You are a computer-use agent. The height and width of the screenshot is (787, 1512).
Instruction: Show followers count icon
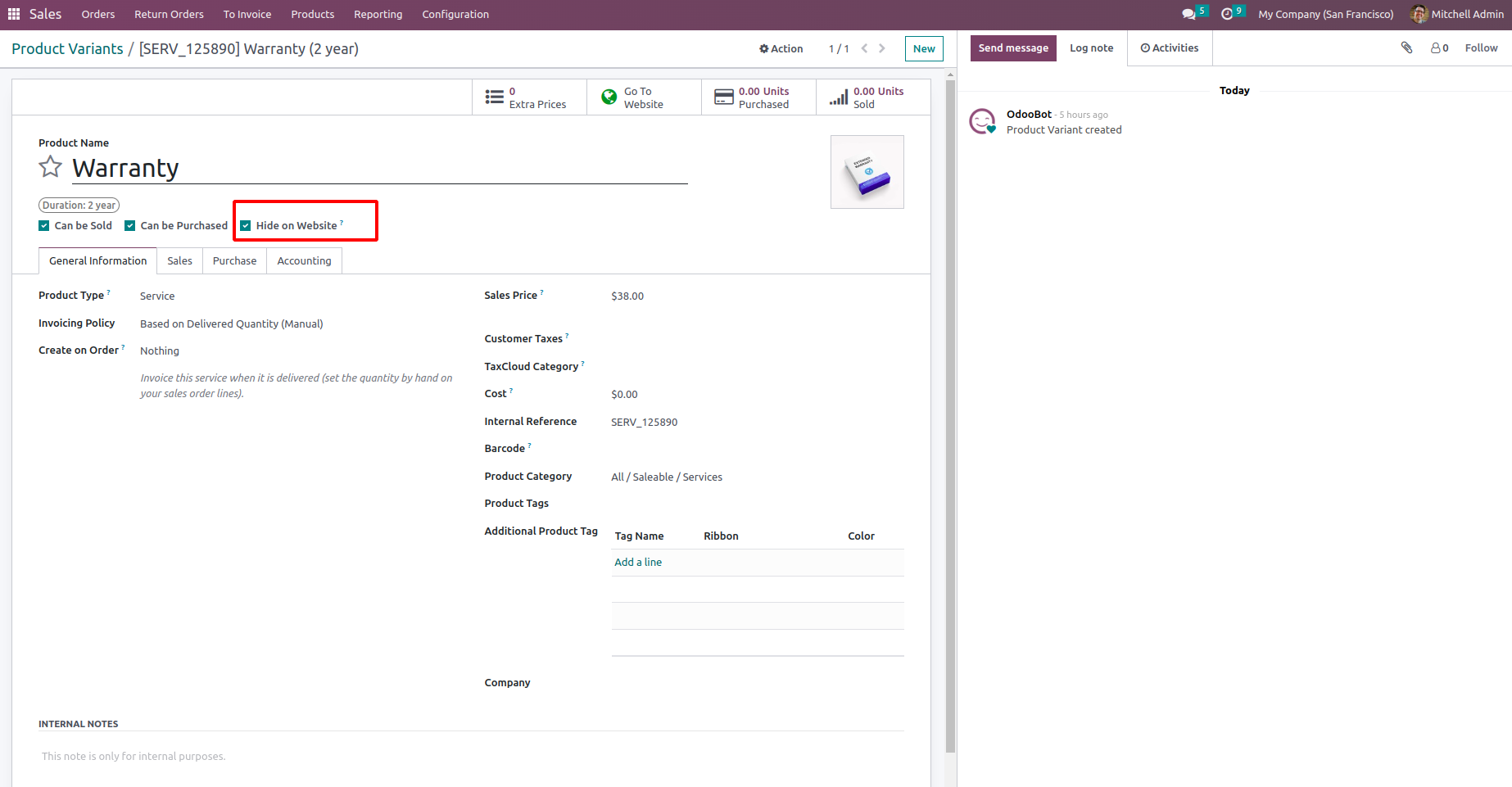(1440, 47)
